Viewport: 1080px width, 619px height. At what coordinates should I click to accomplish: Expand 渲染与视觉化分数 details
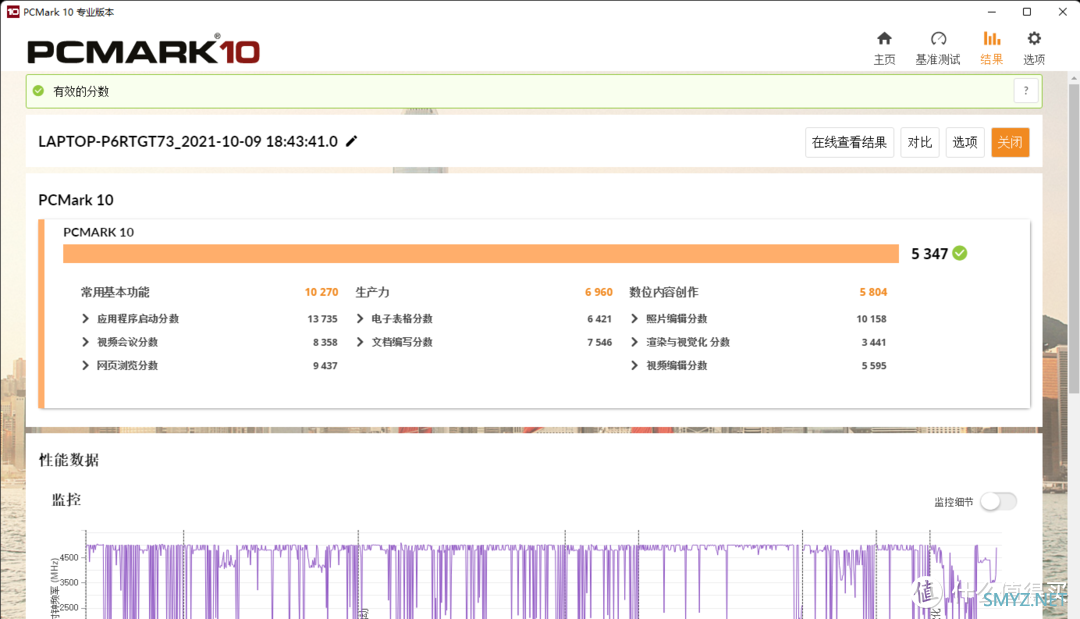(x=634, y=342)
